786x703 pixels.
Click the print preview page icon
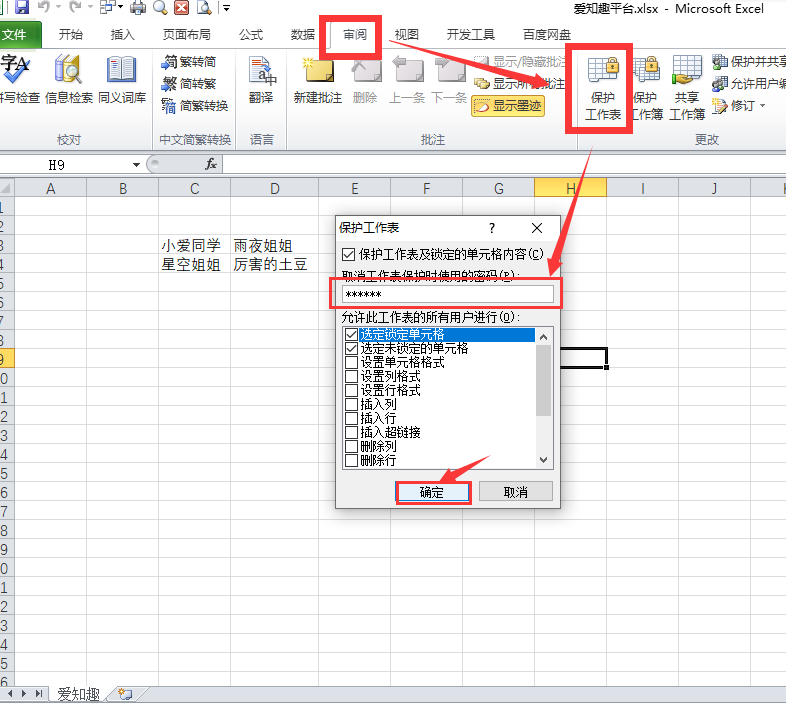204,8
